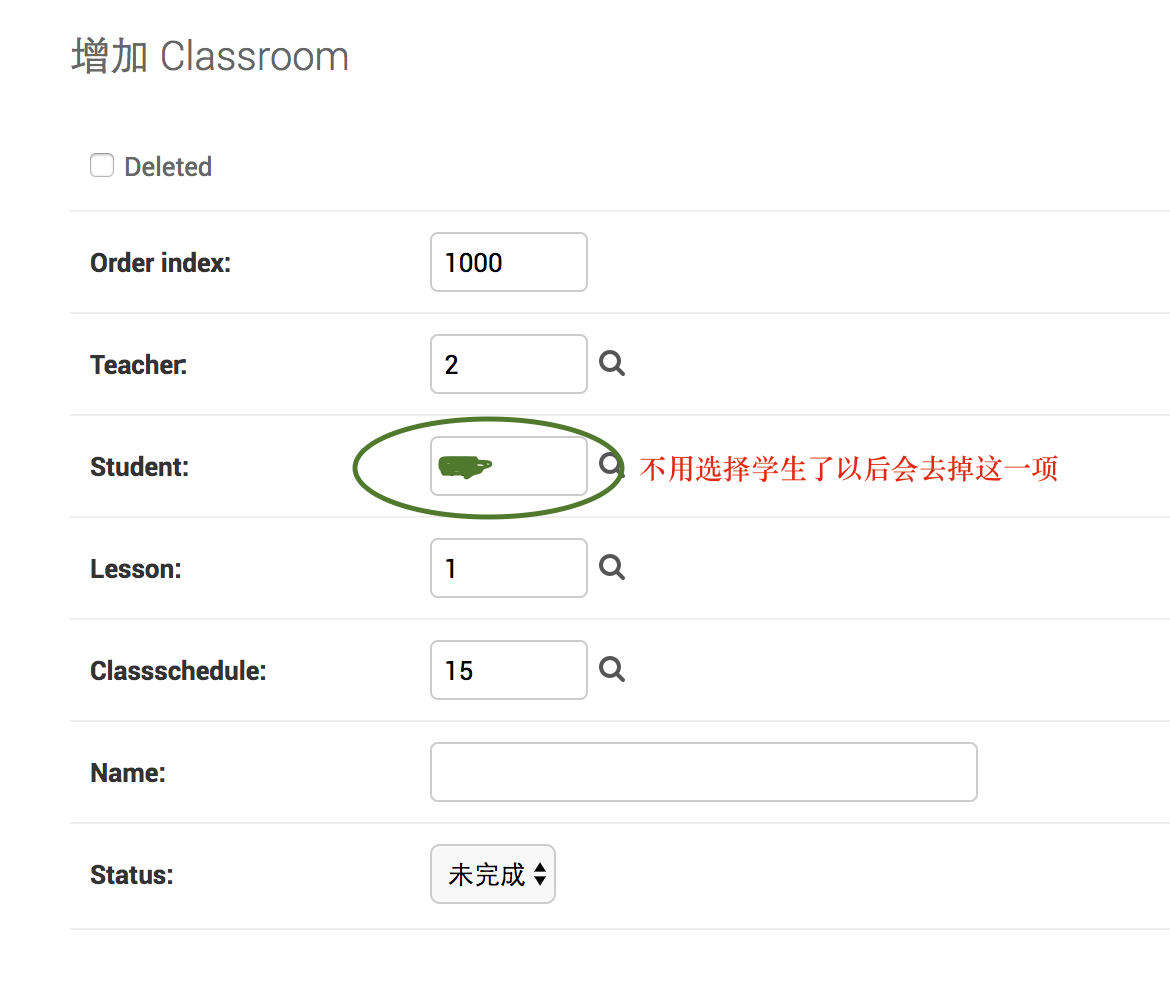This screenshot has width=1170, height=986.
Task: Focus the Classschedule field containing 15
Action: pos(509,670)
